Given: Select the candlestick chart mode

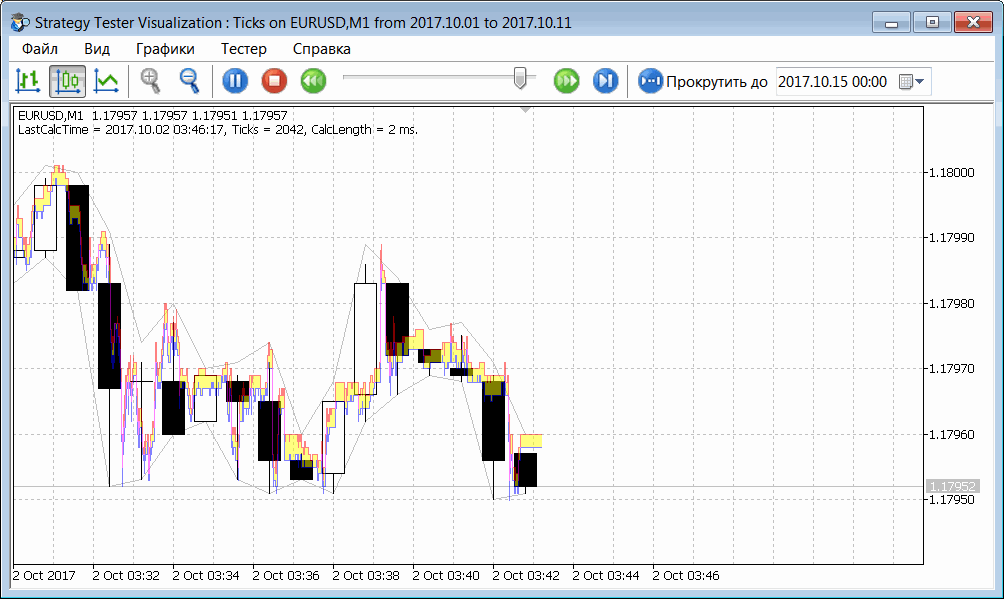Looking at the screenshot, I should pos(67,81).
